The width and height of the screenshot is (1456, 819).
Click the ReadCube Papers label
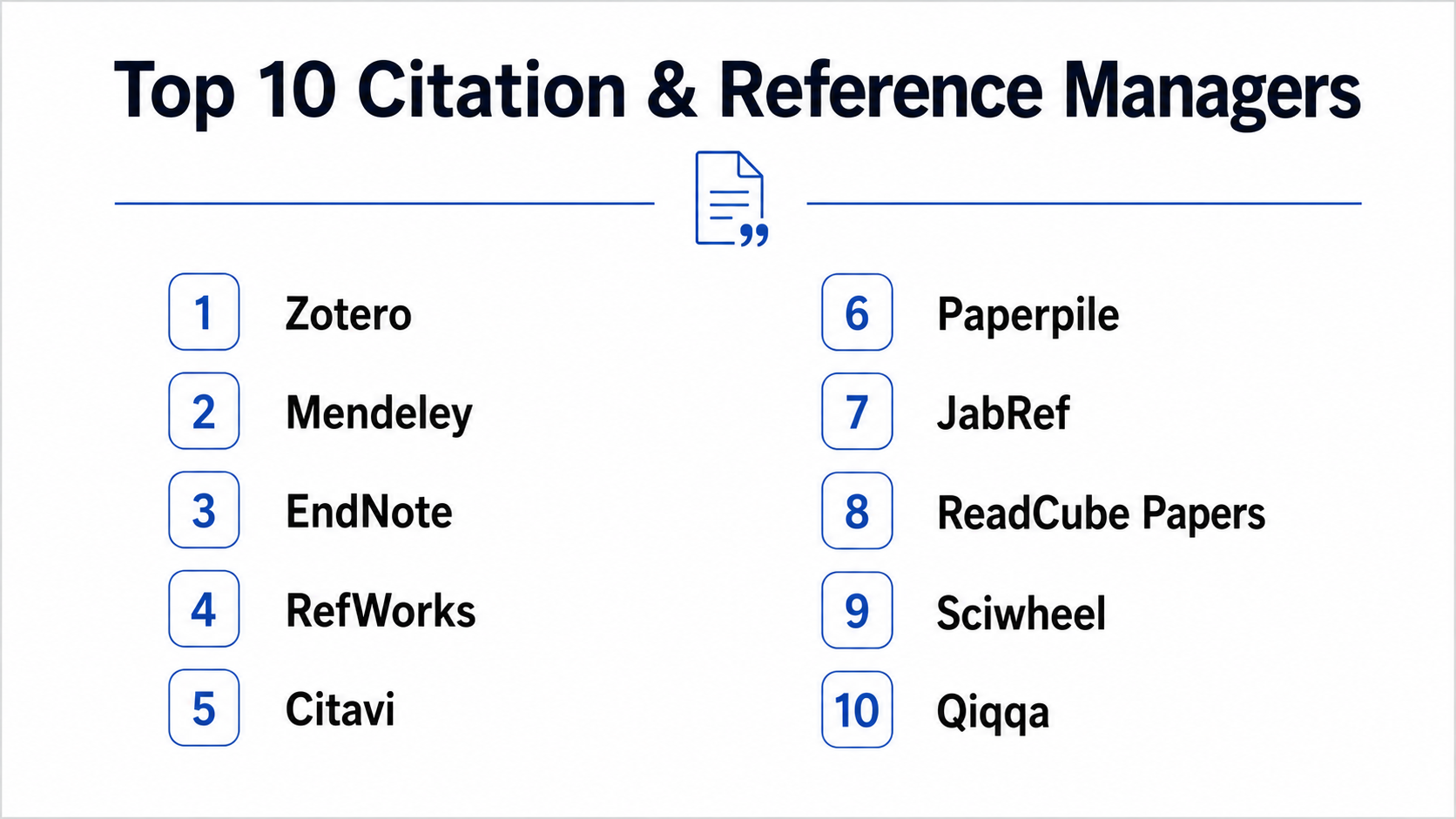(1101, 514)
